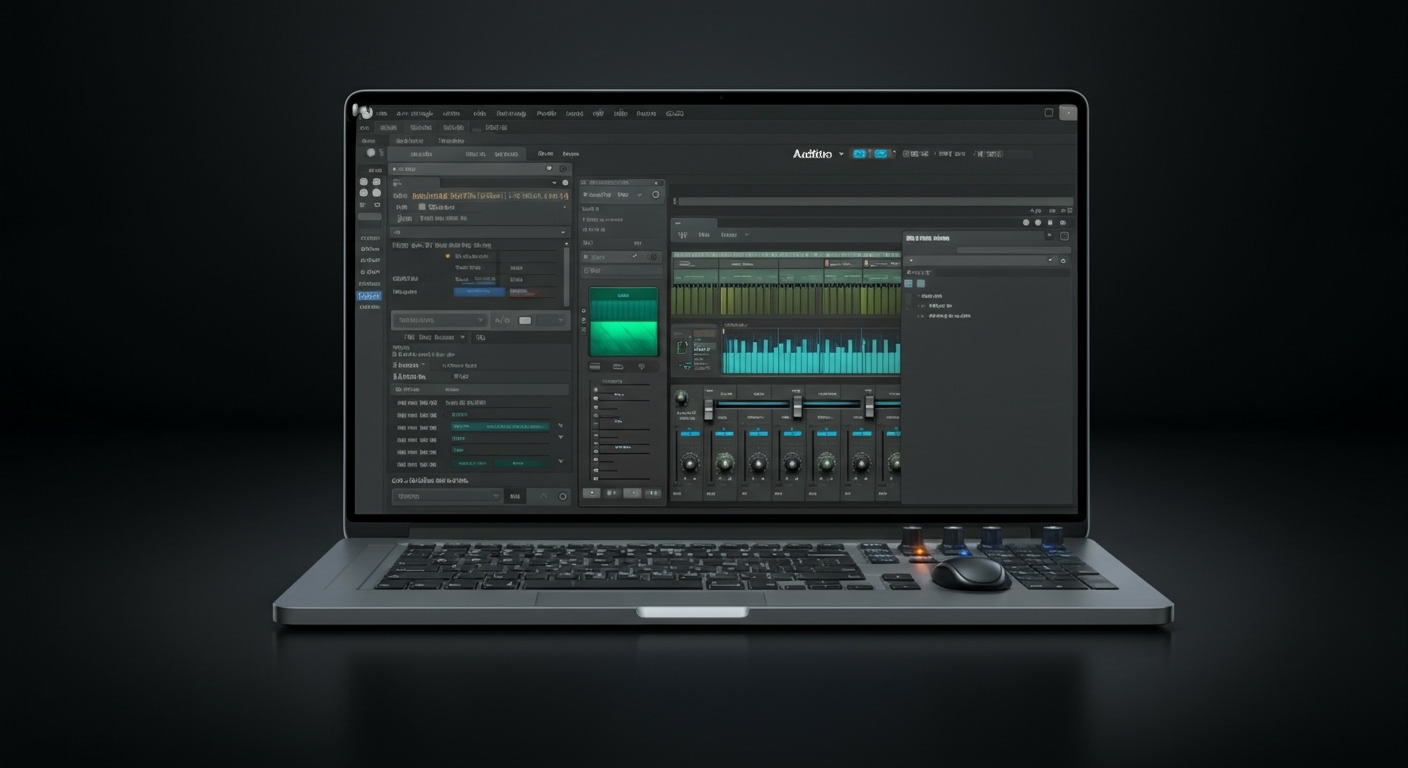The image size is (1408, 768).
Task: Open the preset dropdown in the left properties panel
Action: click(x=438, y=320)
